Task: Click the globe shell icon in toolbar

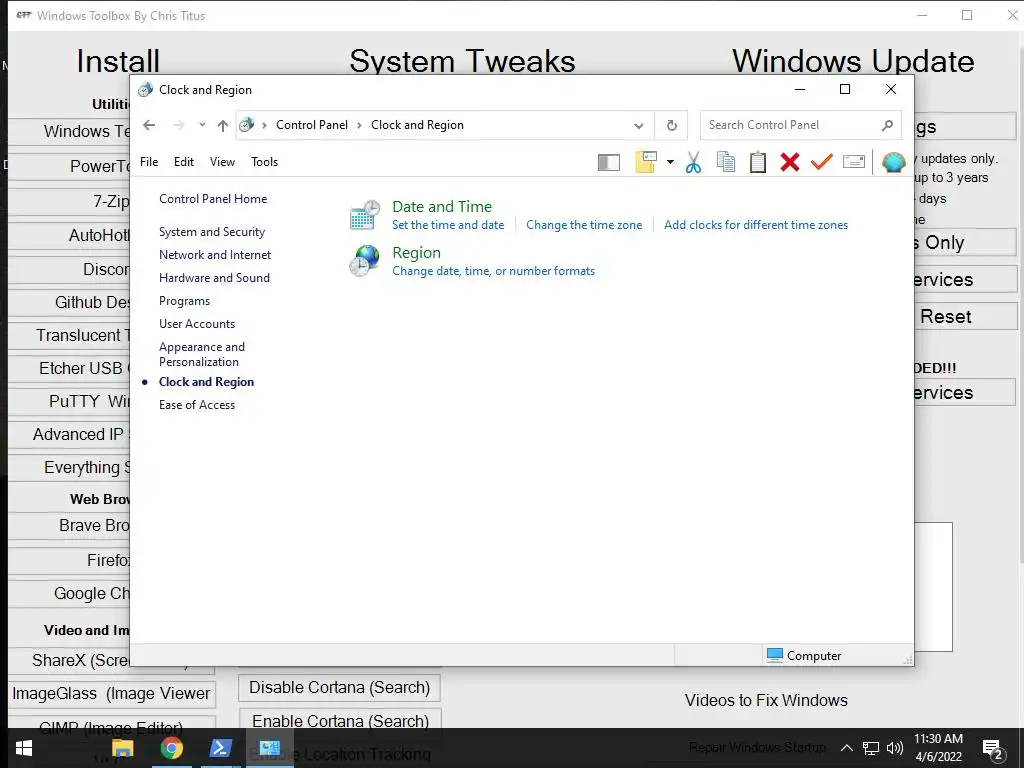Action: 893,162
